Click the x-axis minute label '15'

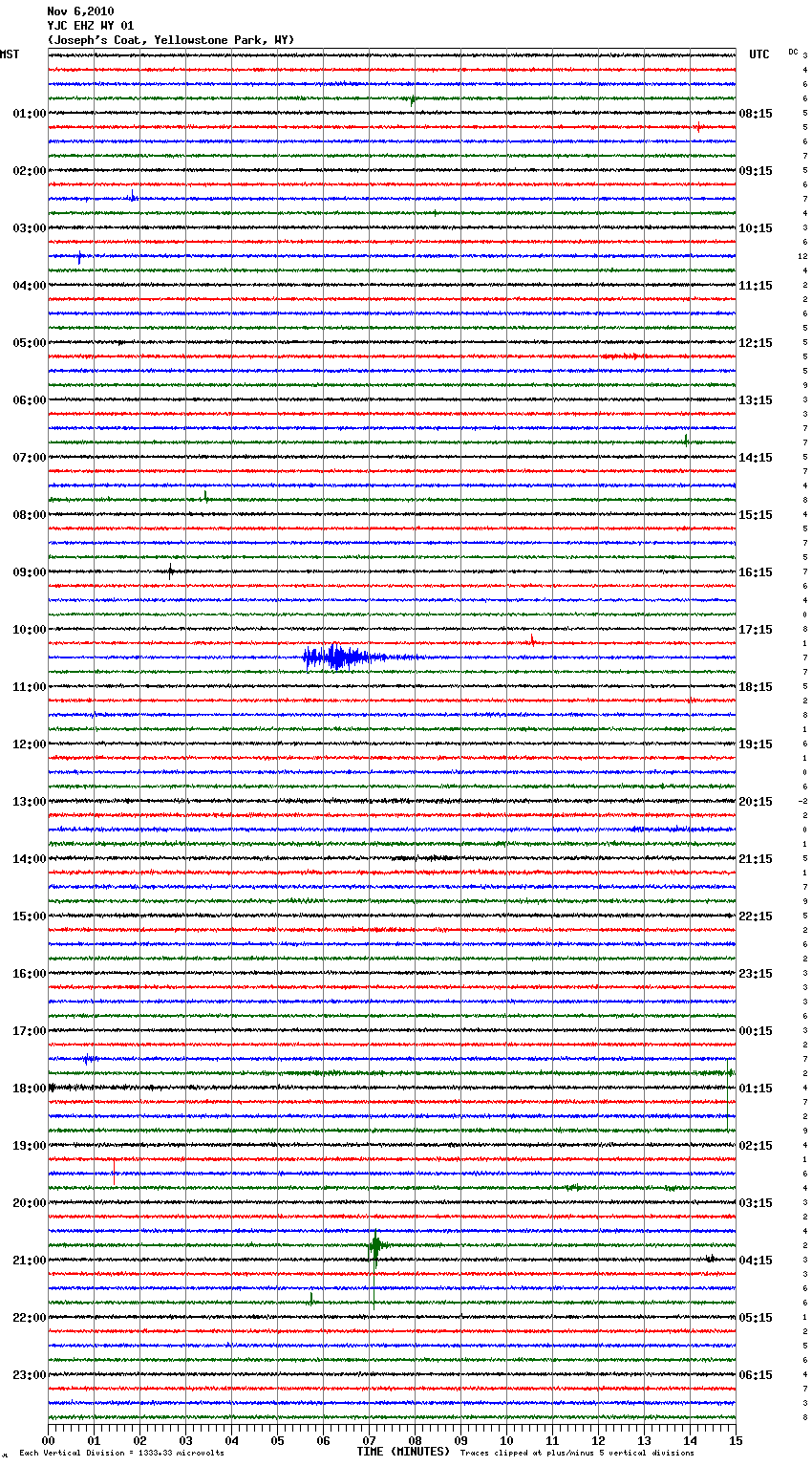[x=736, y=1440]
